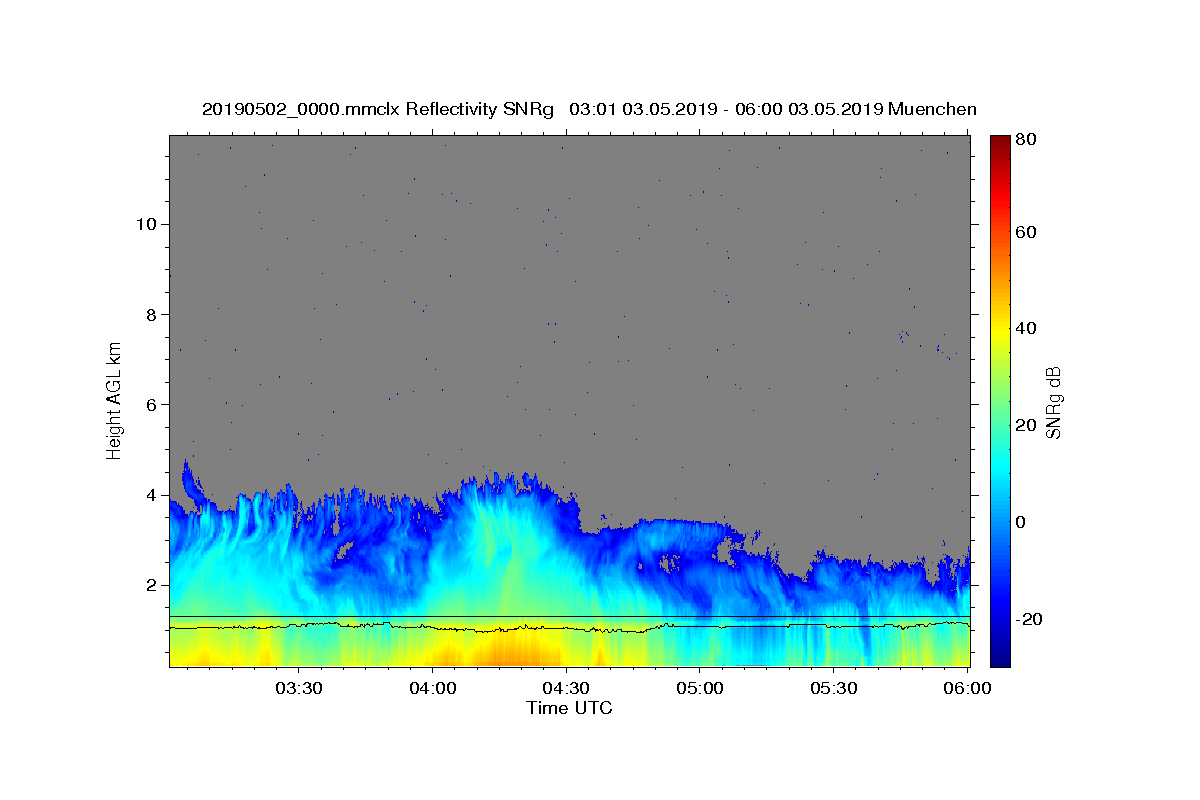The image size is (1200, 800).
Task: Click the colorbar value label 40
Action: [1025, 328]
